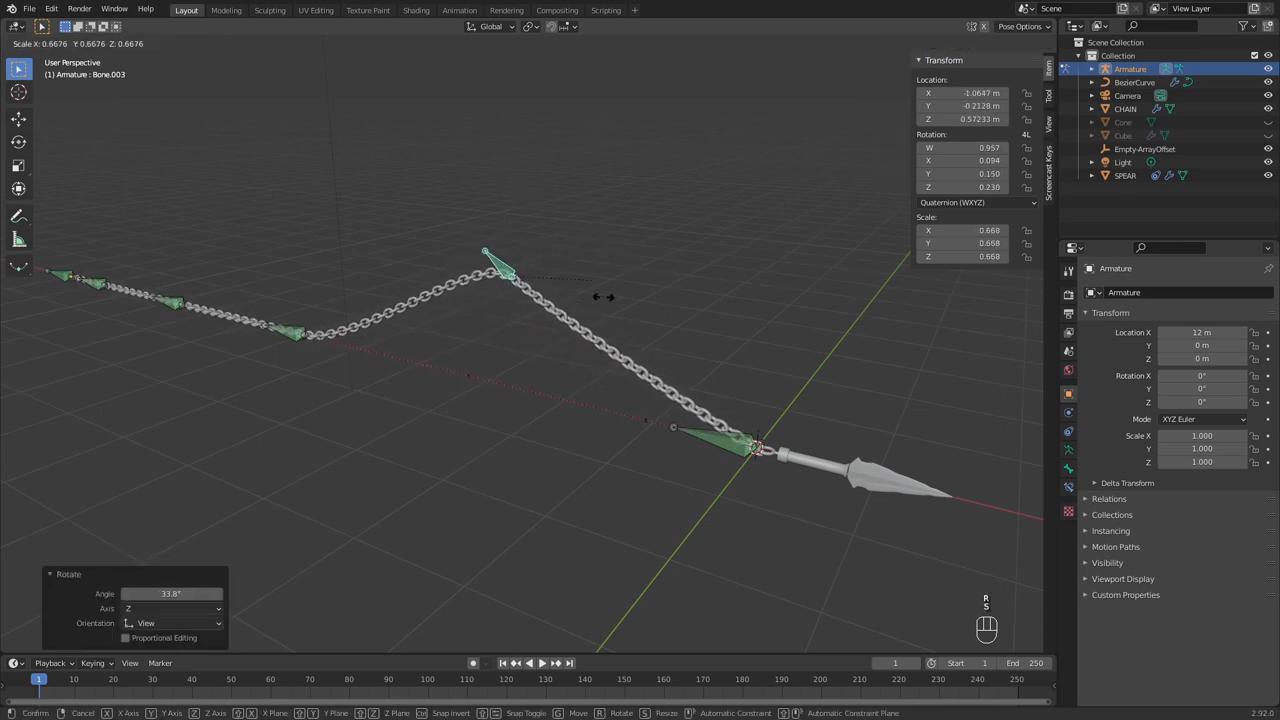Select the Rotate tool in toolbar
Image resolution: width=1280 pixels, height=720 pixels.
click(x=18, y=142)
